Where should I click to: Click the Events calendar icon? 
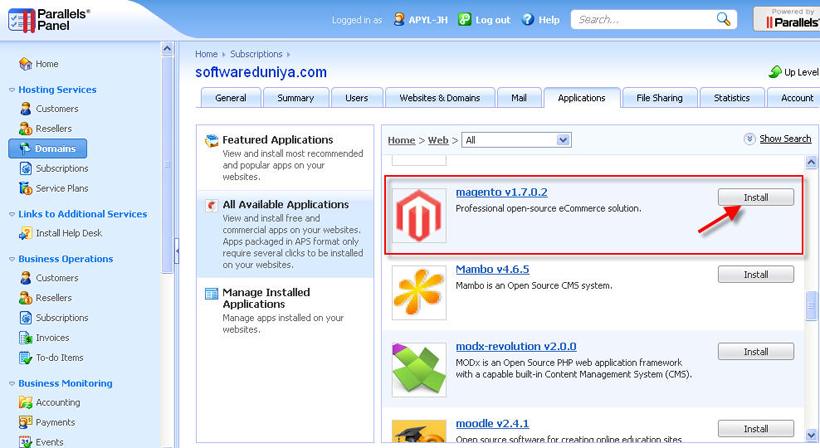[x=25, y=442]
